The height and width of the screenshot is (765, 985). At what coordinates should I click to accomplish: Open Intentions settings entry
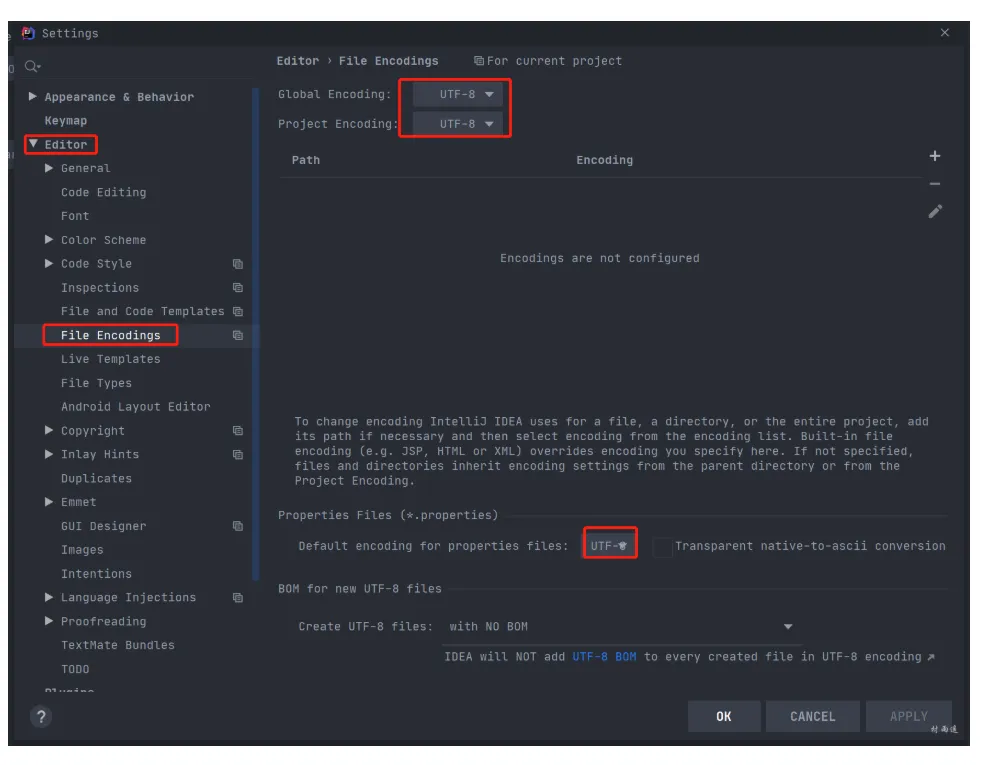coord(96,574)
